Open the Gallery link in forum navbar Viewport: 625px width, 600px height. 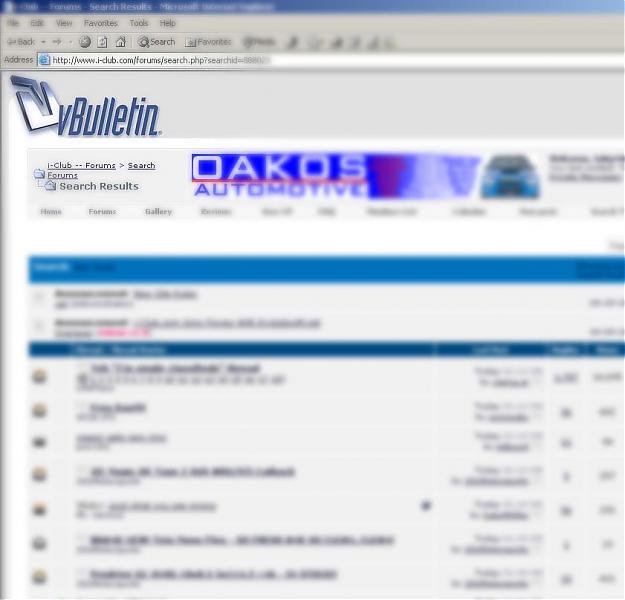tap(158, 212)
